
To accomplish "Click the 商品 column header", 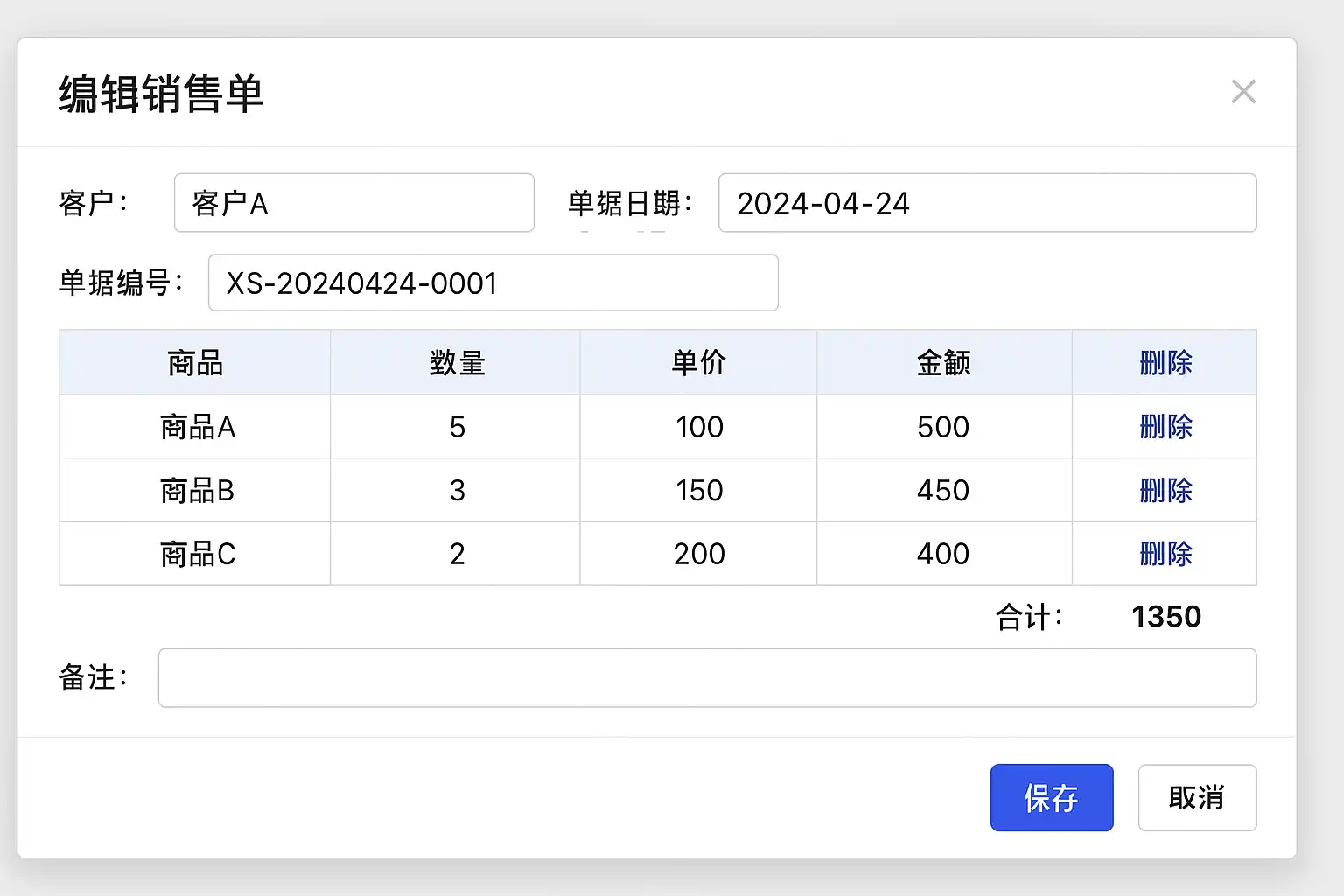I will point(195,363).
